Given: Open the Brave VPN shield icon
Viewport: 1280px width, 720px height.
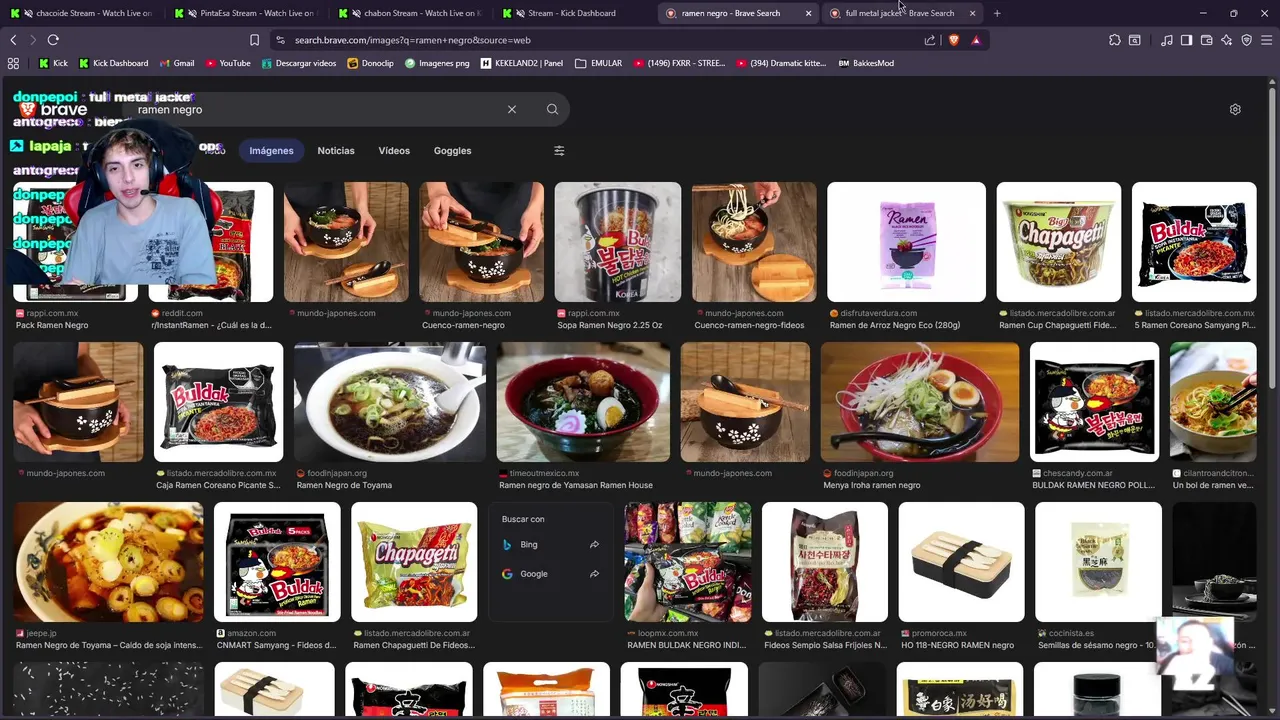Looking at the screenshot, I should point(1246,40).
